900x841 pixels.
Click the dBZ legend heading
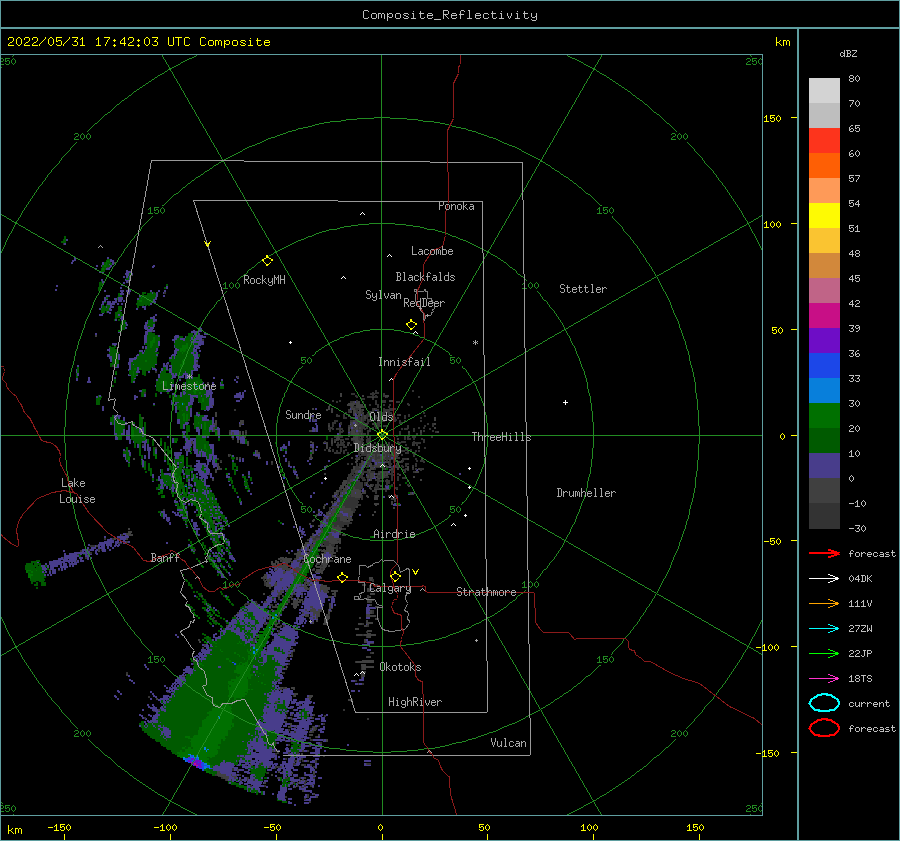click(x=848, y=54)
